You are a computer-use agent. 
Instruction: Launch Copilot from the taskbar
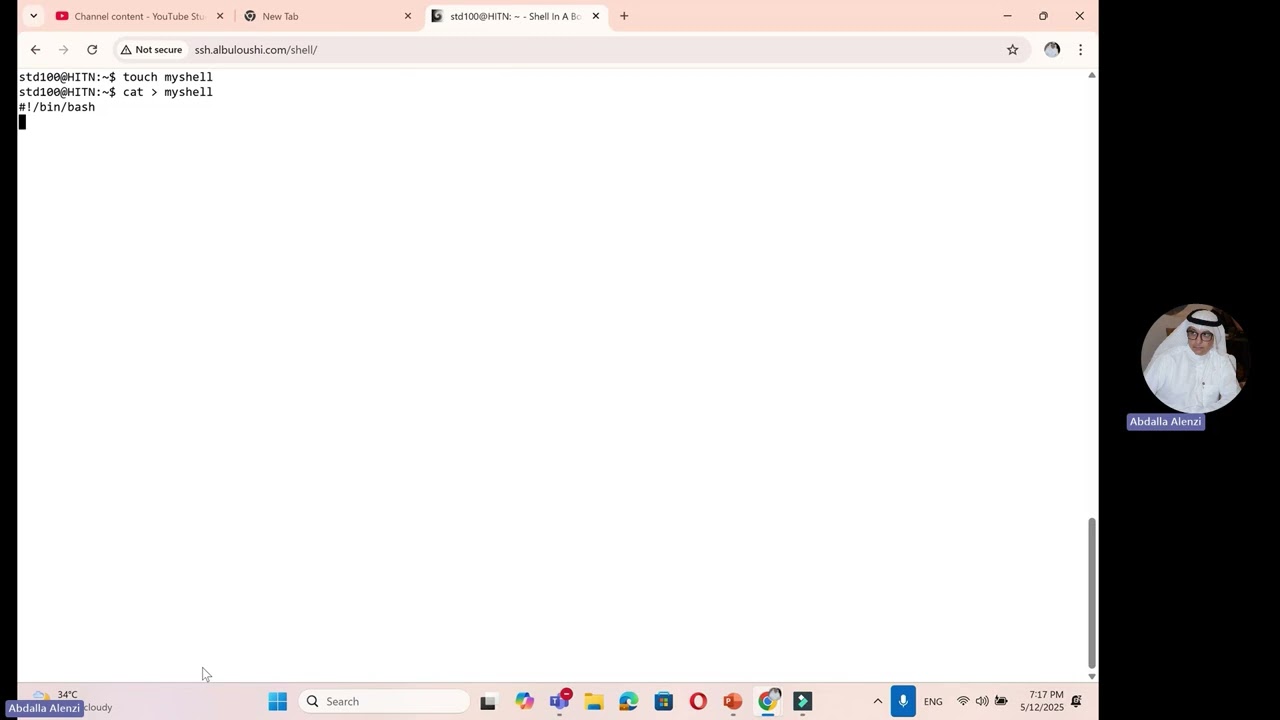(524, 701)
